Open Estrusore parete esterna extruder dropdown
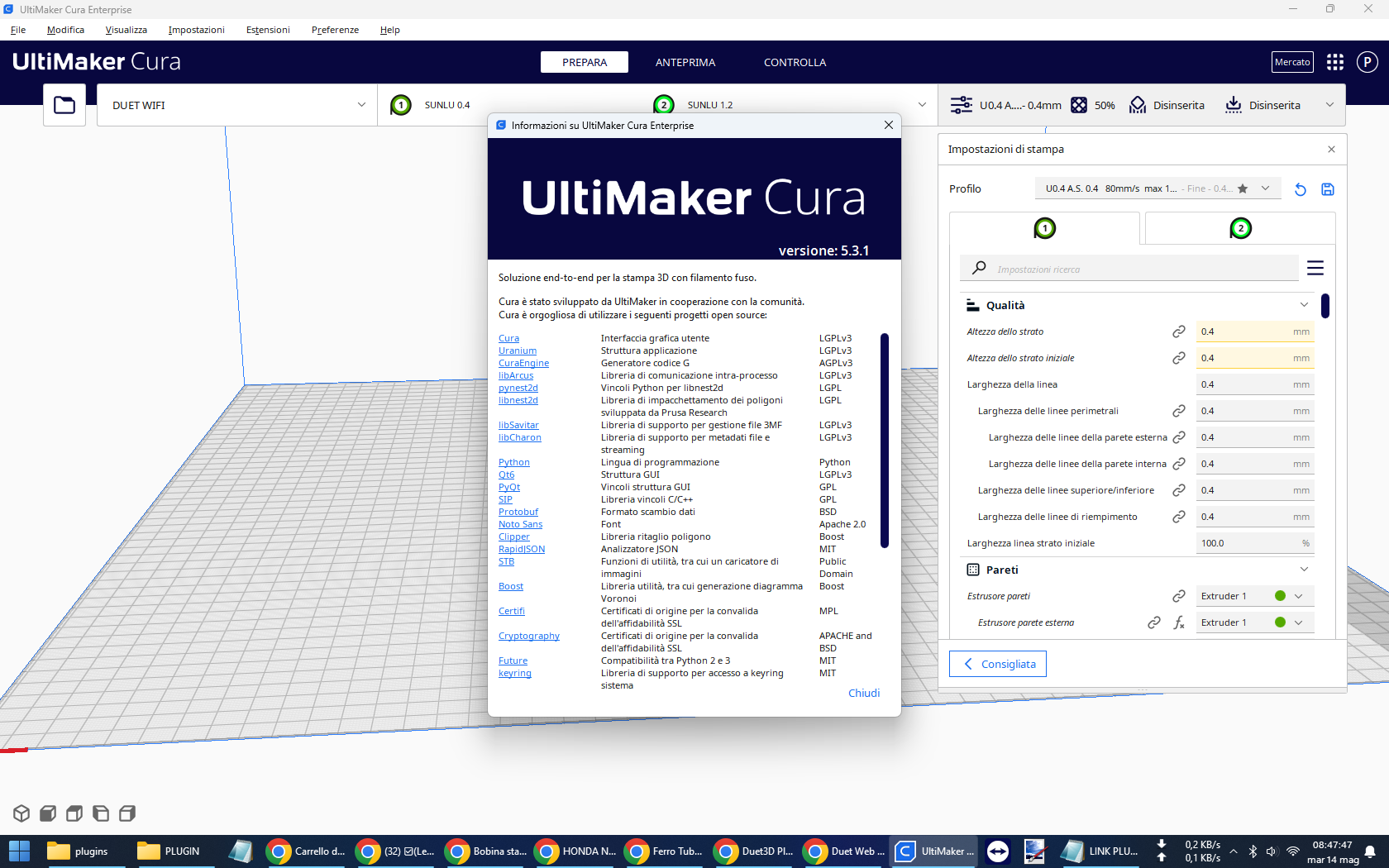Viewport: 1389px width, 868px height. (x=1254, y=622)
